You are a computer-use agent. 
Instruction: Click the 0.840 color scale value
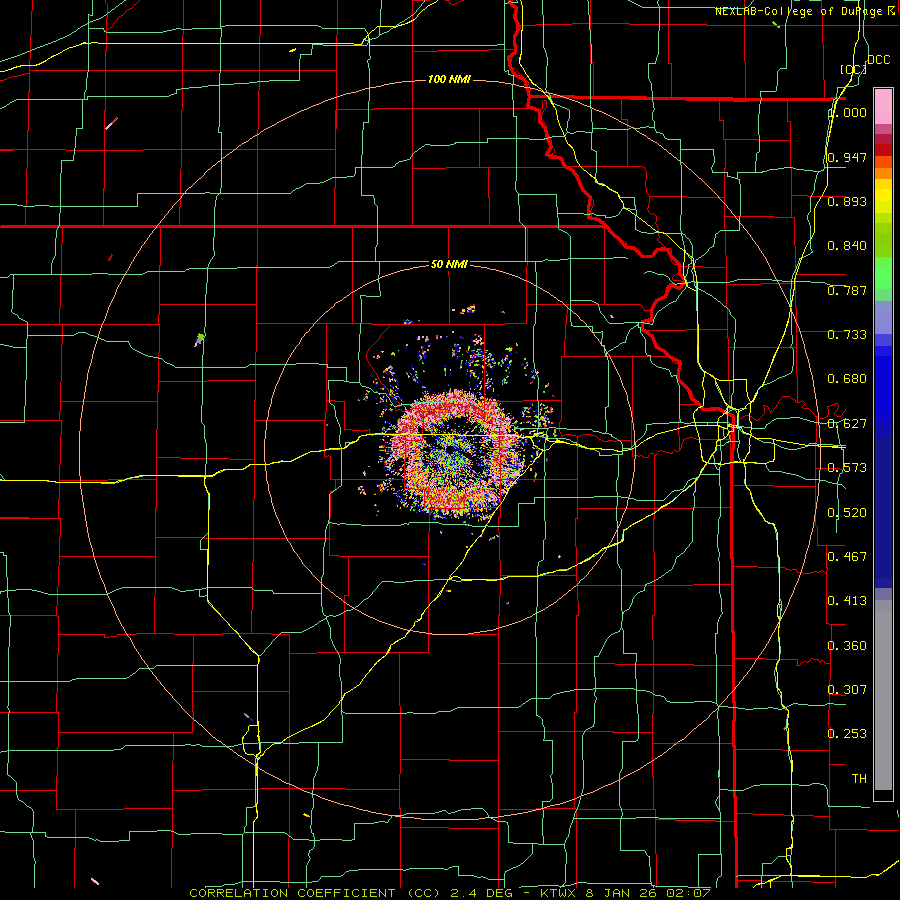847,246
